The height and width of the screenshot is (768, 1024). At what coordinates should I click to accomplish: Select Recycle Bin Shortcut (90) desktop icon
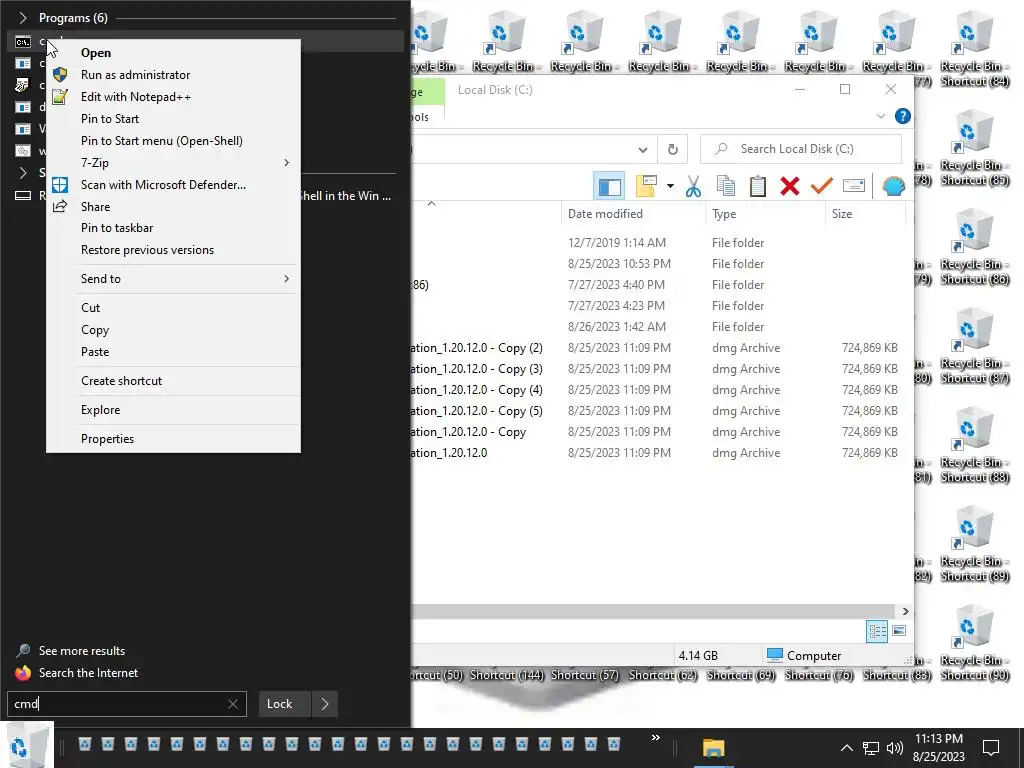point(974,643)
